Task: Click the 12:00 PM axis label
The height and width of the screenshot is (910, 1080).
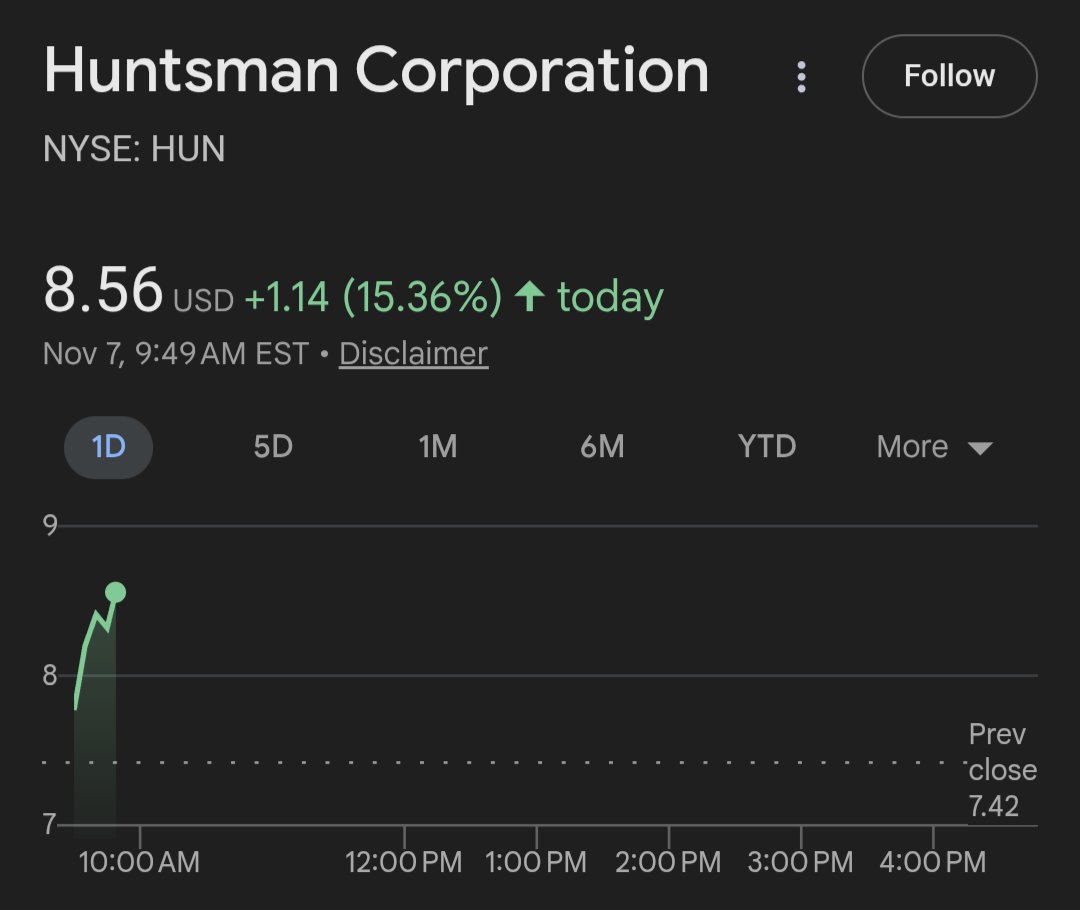Action: [404, 862]
